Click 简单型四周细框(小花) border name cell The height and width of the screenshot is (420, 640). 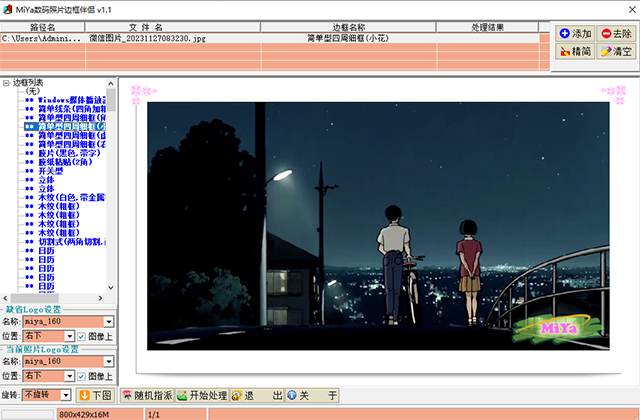click(x=348, y=38)
